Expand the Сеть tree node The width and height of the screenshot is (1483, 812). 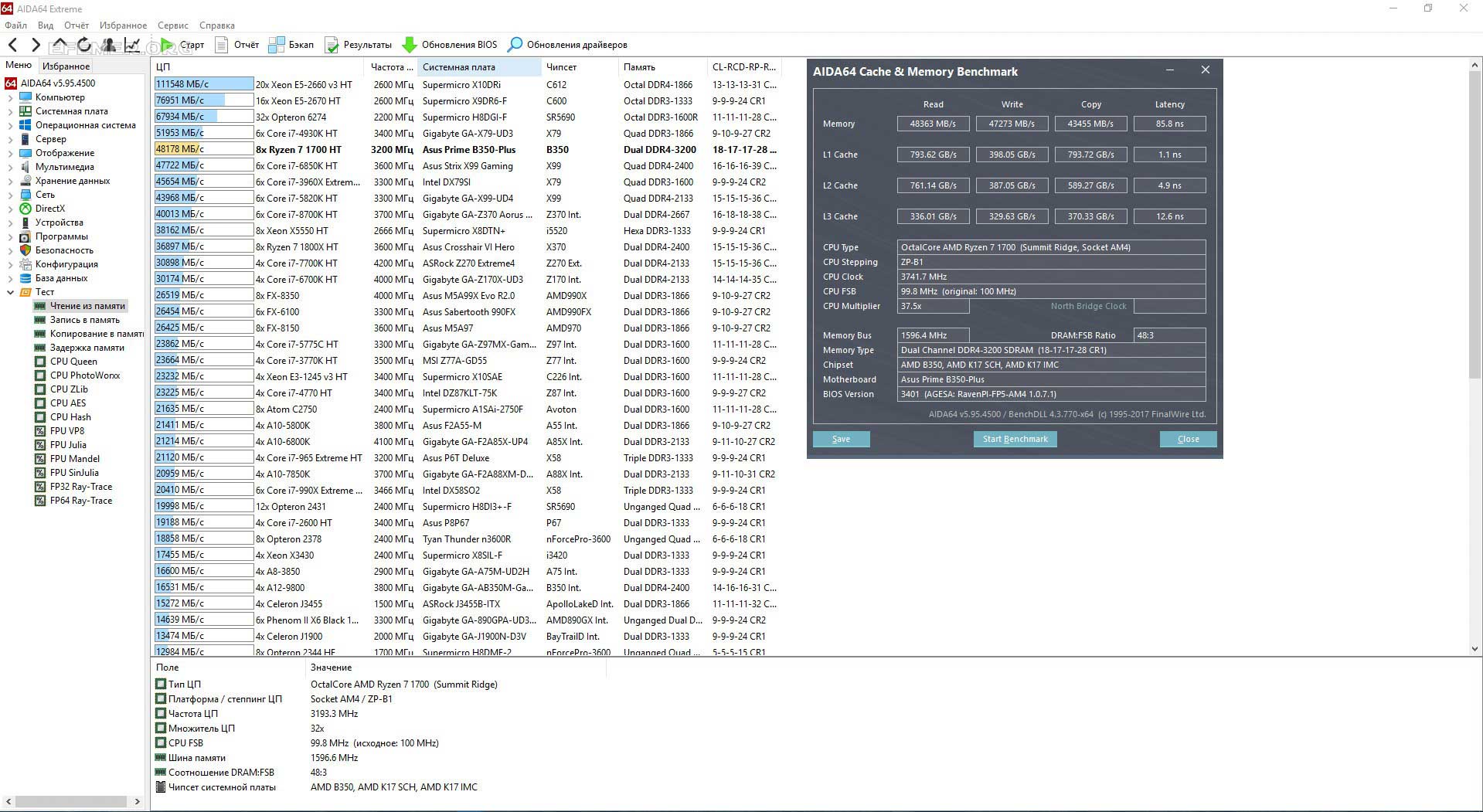[x=10, y=195]
